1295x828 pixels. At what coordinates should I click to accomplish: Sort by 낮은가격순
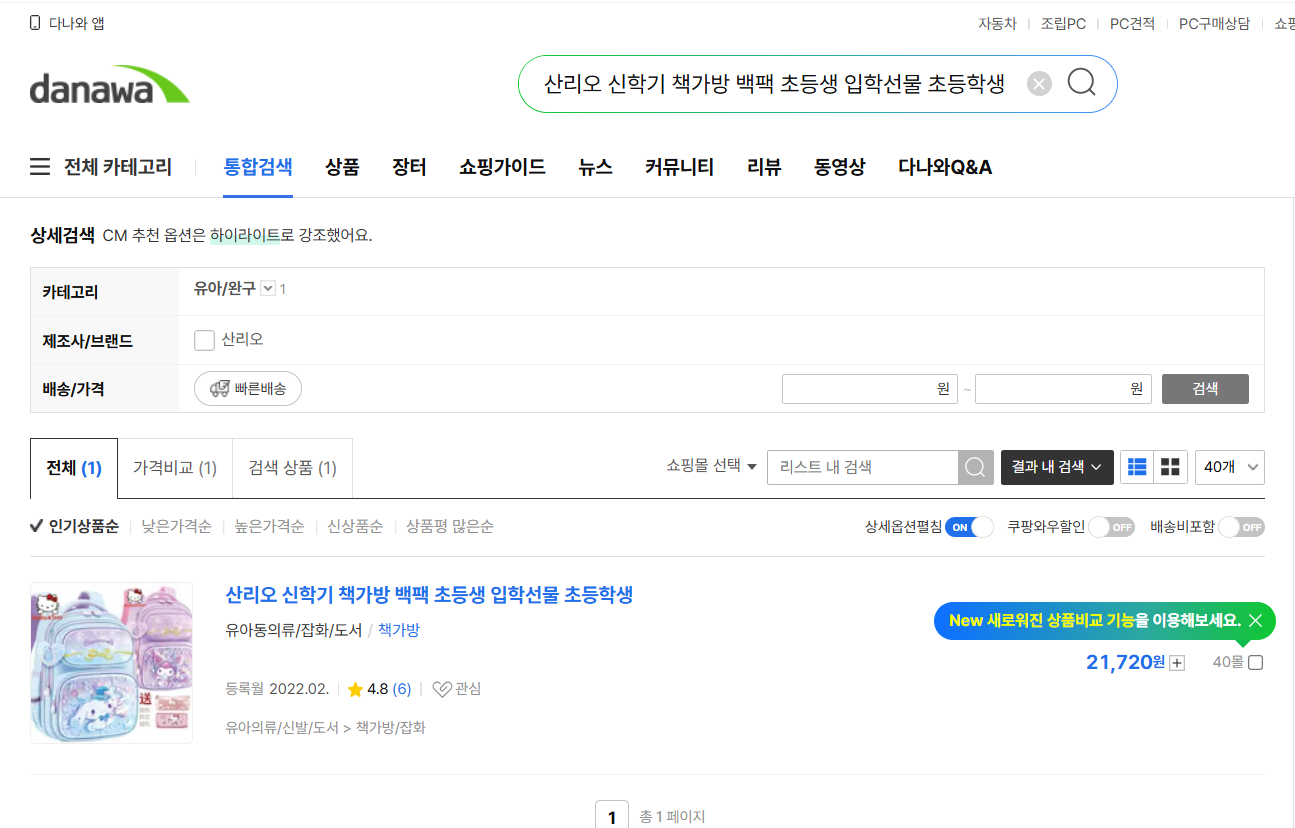click(x=176, y=526)
